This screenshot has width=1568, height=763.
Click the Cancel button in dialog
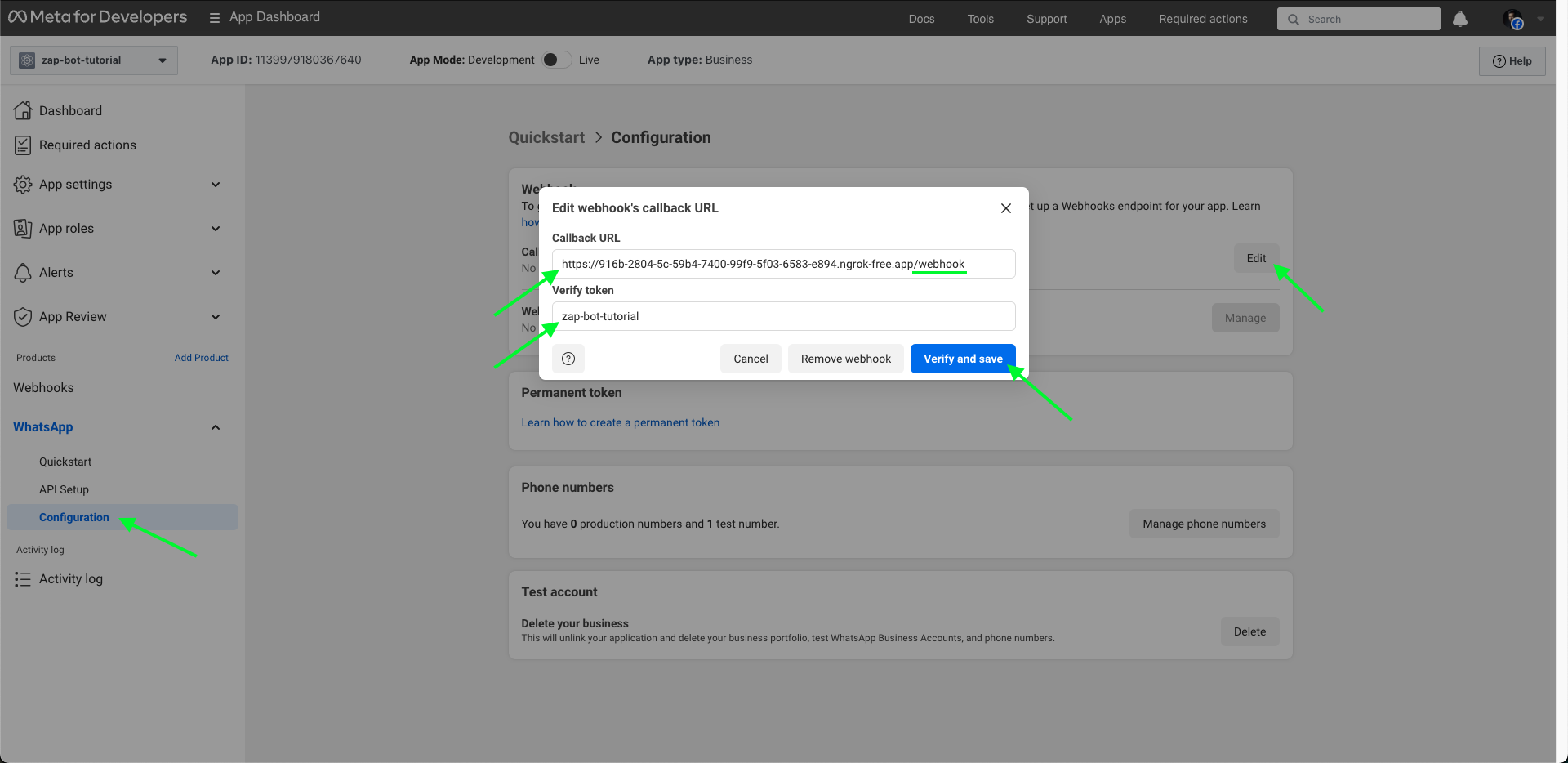coord(751,359)
